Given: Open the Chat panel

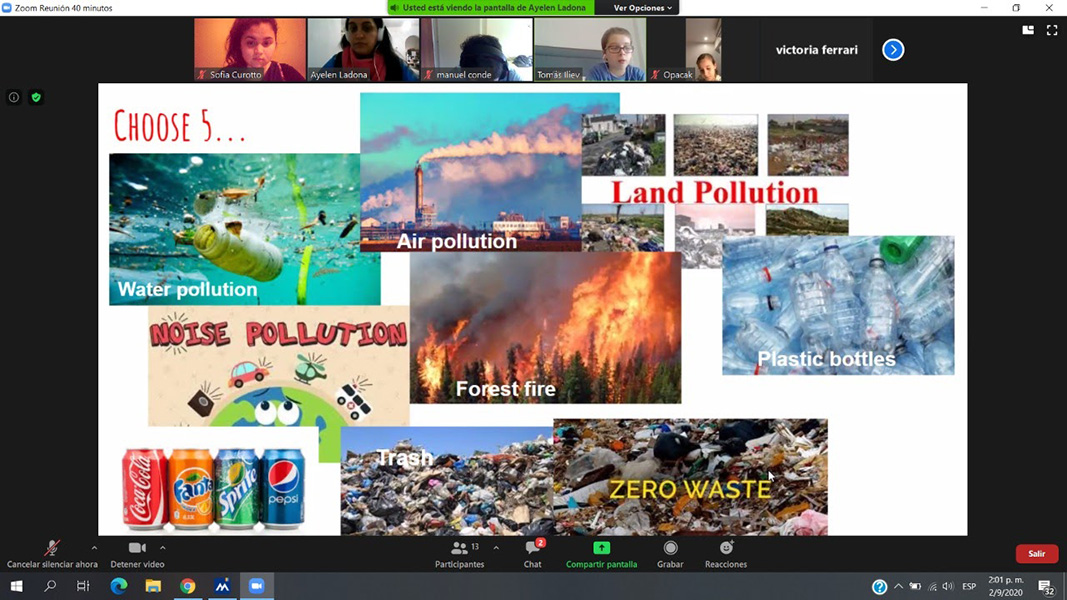Looking at the screenshot, I should click(532, 554).
